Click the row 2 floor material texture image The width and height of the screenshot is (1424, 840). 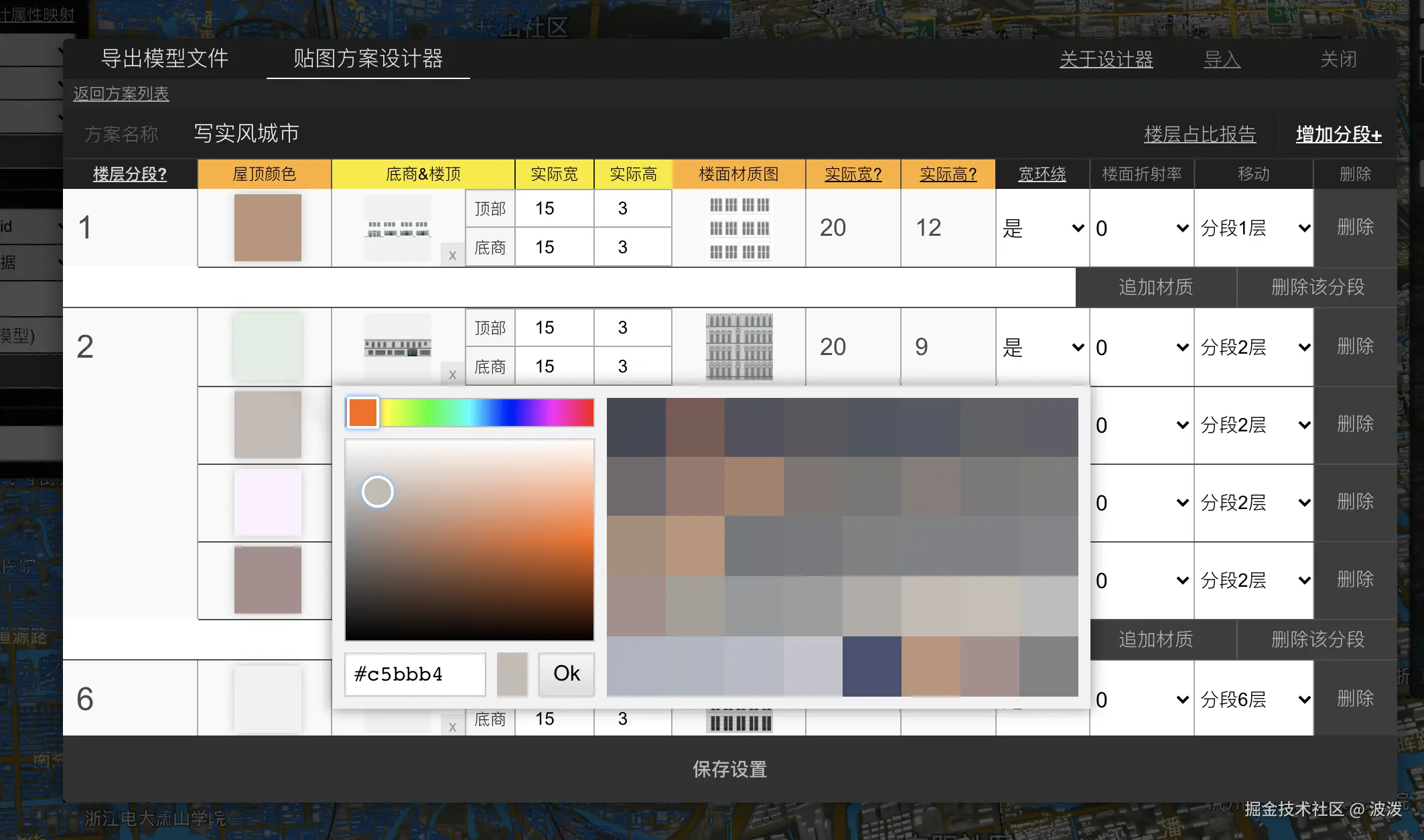click(x=739, y=346)
